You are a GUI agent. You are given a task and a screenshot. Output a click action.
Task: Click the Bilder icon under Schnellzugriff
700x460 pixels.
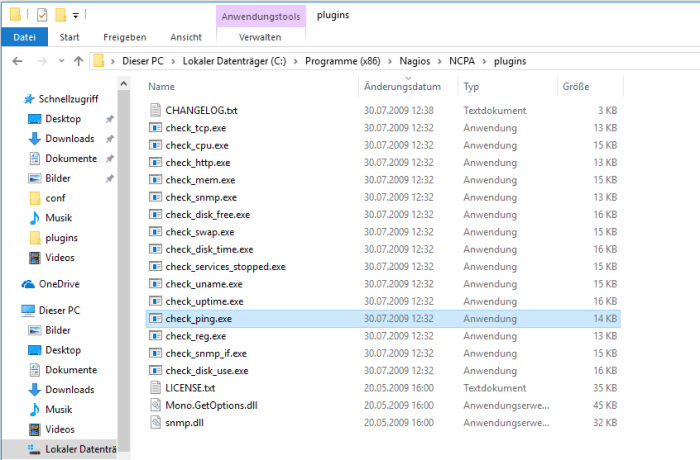[x=34, y=178]
